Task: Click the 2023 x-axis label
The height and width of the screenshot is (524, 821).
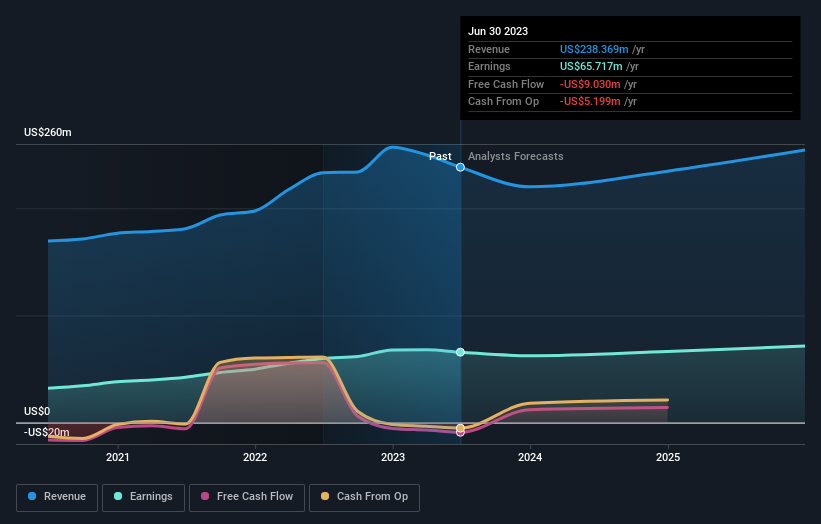Action: click(393, 458)
